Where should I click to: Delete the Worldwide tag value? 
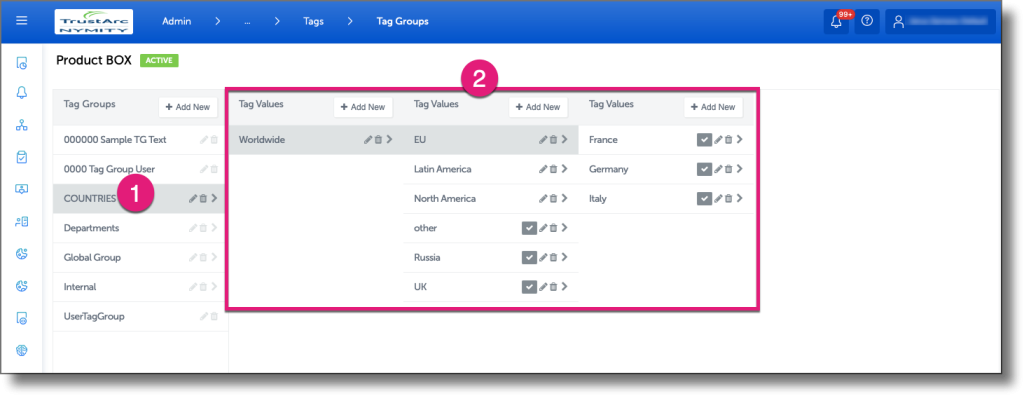point(378,140)
